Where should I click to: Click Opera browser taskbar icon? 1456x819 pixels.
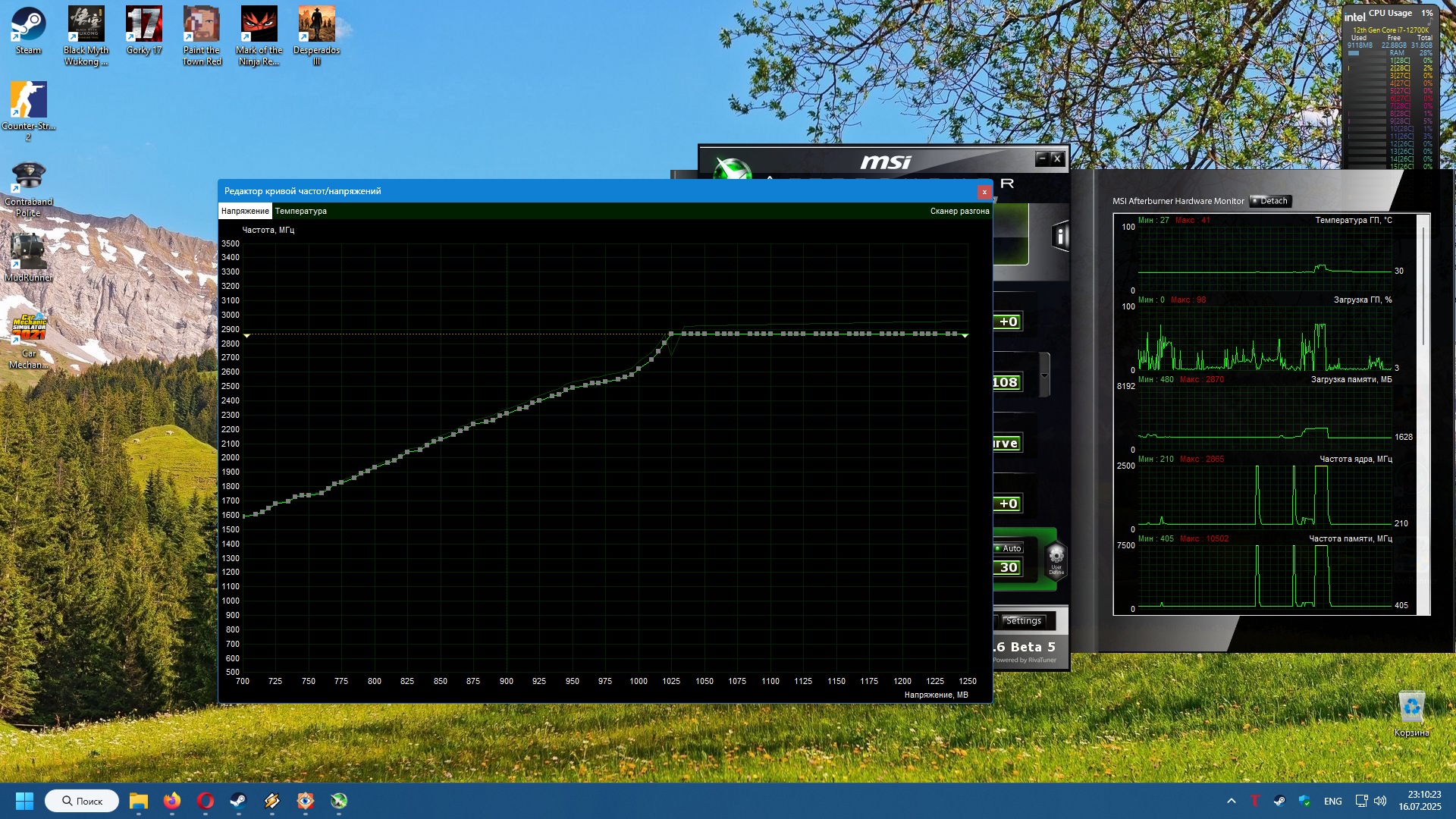[206, 801]
